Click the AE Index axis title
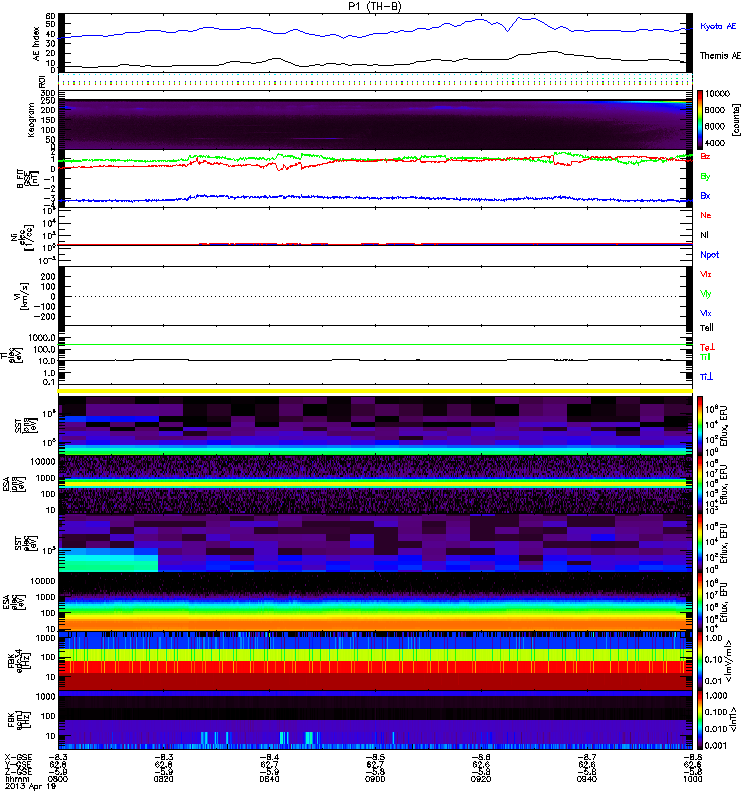Image resolution: width=750 pixels, height=800 pixels. (36, 44)
